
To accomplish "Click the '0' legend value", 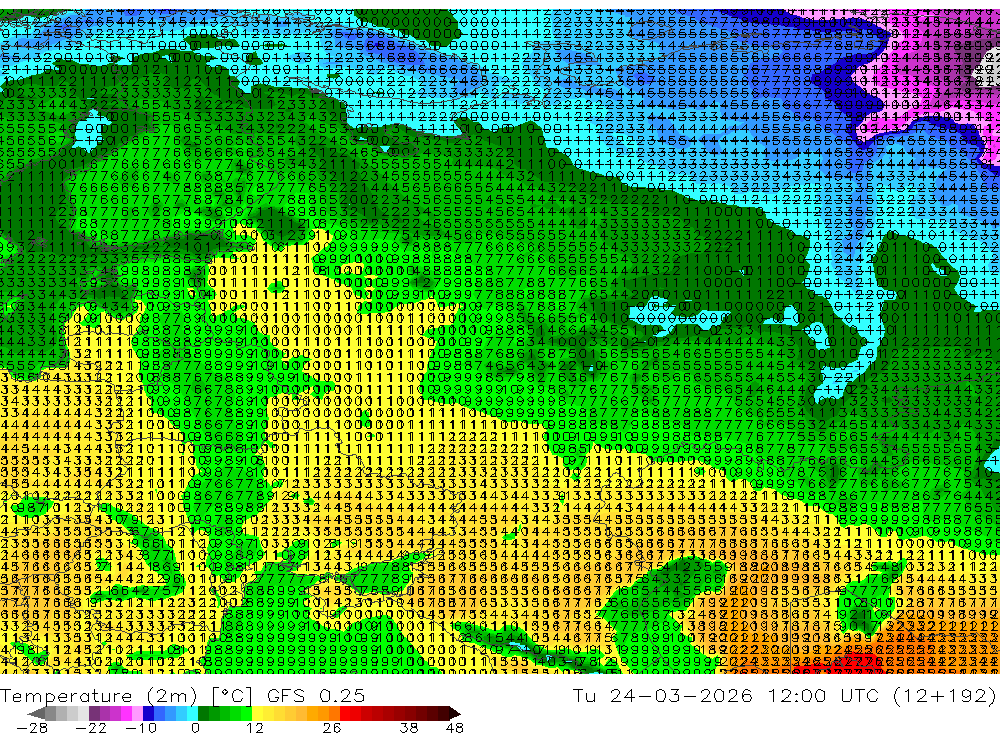I will (x=196, y=727).
